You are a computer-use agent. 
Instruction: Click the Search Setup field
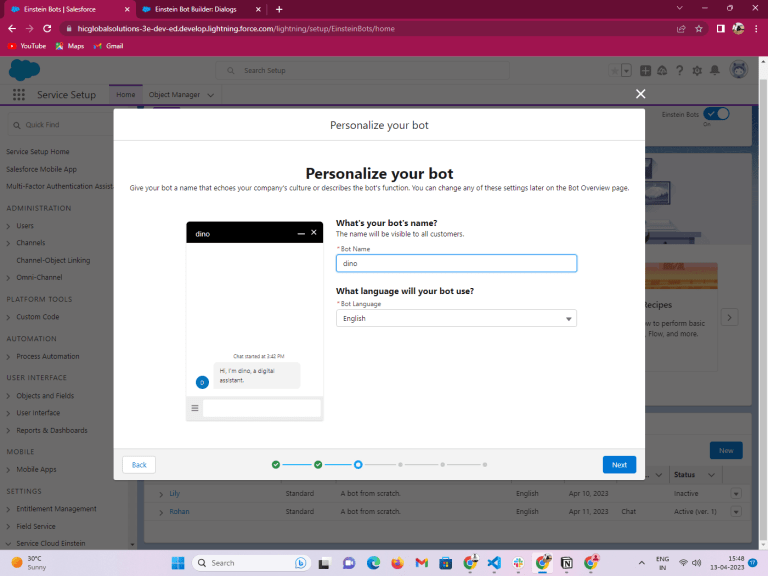362,71
